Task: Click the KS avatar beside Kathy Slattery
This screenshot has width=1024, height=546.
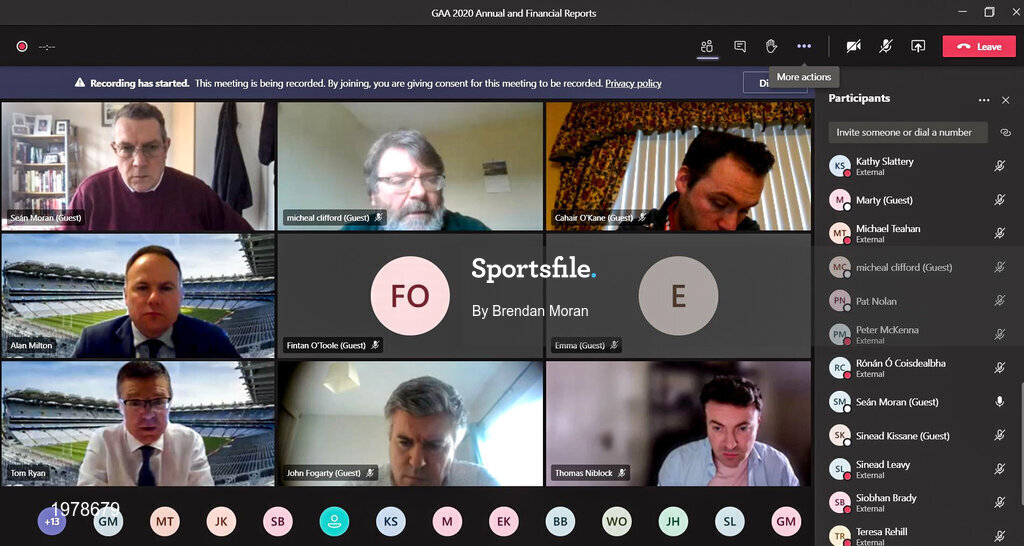Action: [839, 166]
